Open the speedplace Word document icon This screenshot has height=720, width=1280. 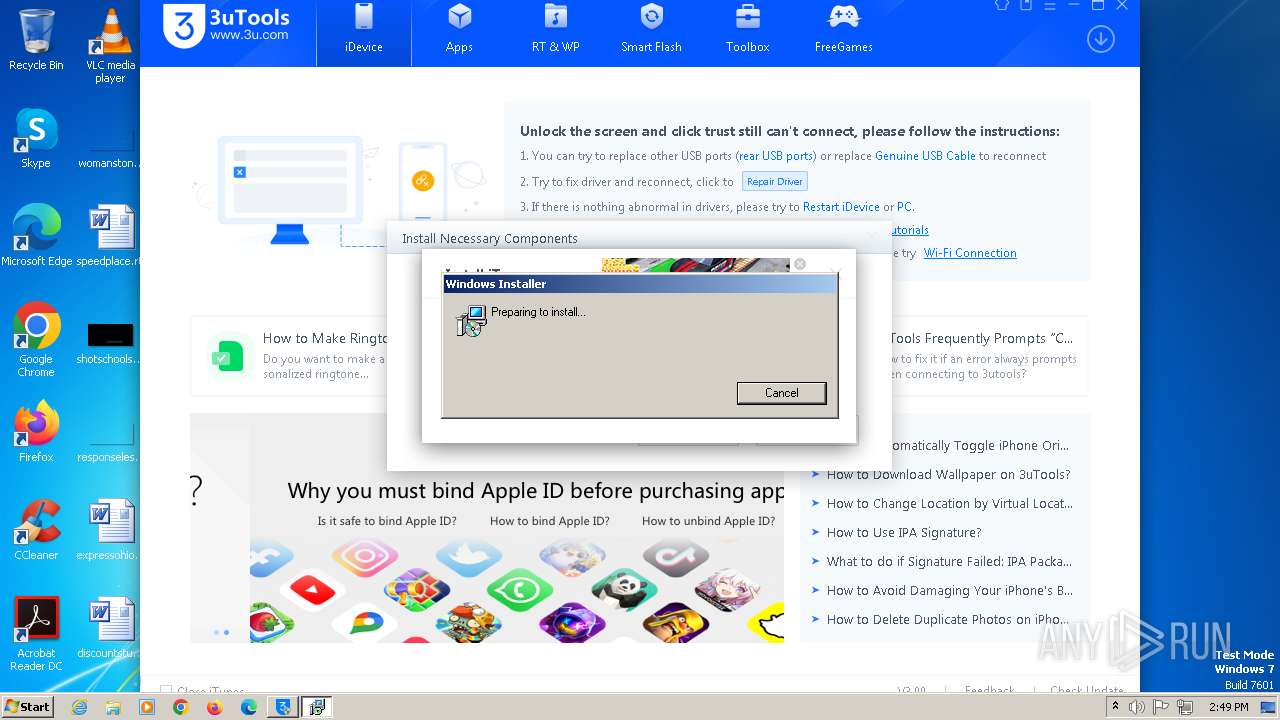click(x=110, y=236)
